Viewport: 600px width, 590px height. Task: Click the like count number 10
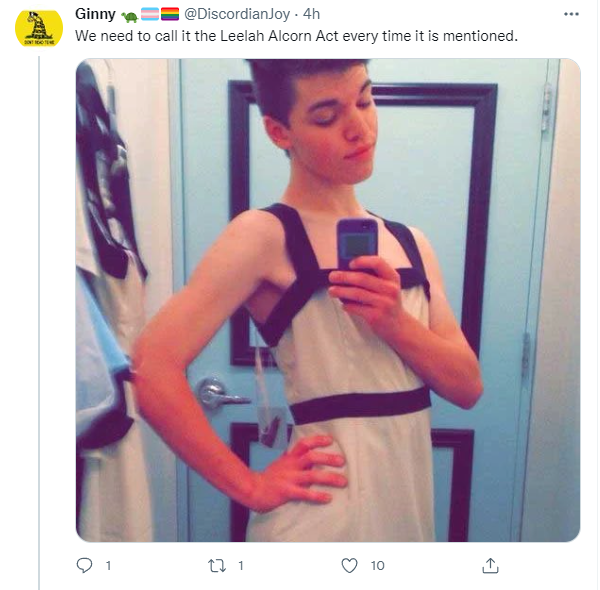(377, 566)
